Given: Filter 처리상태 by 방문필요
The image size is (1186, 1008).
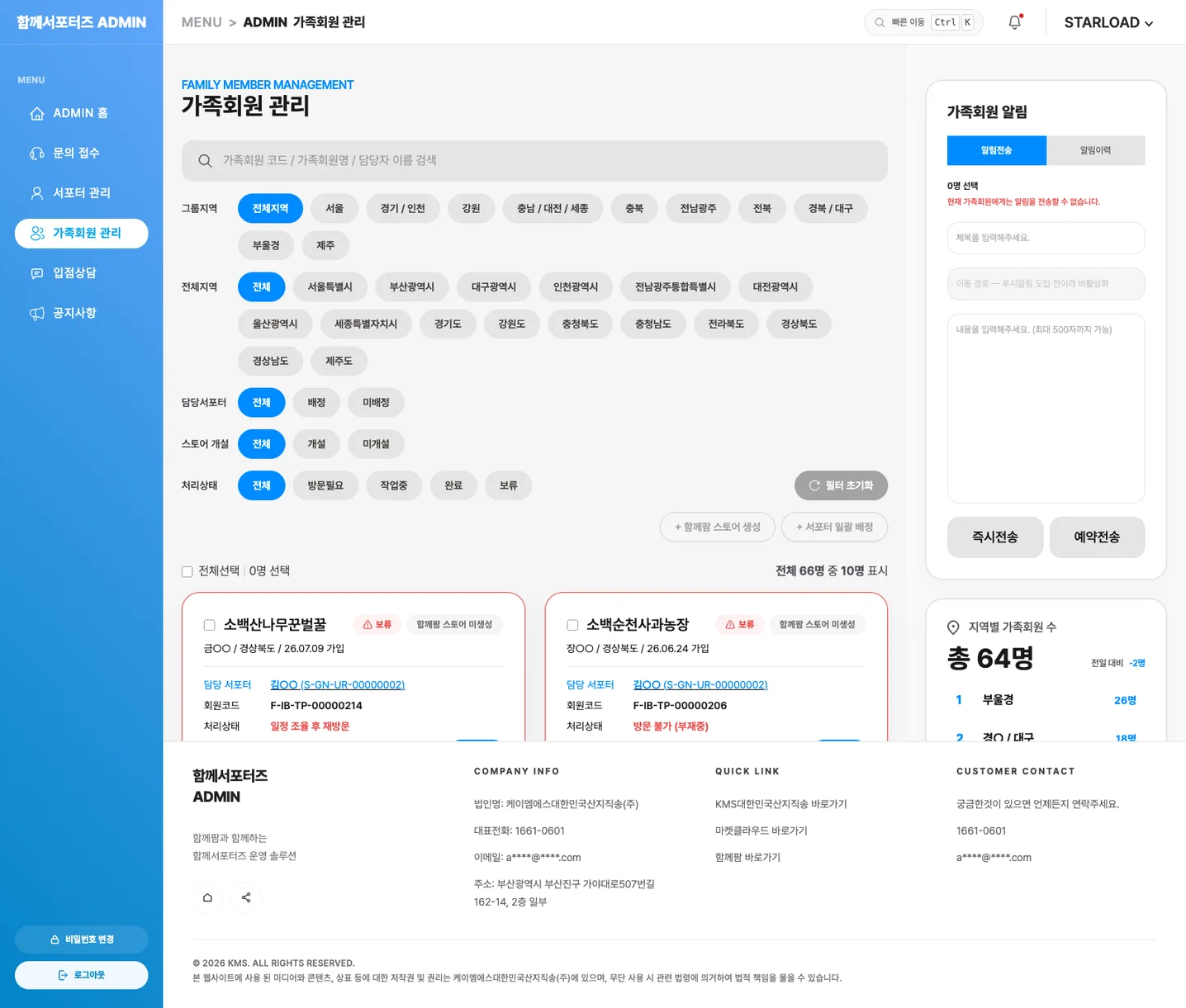Looking at the screenshot, I should [325, 485].
